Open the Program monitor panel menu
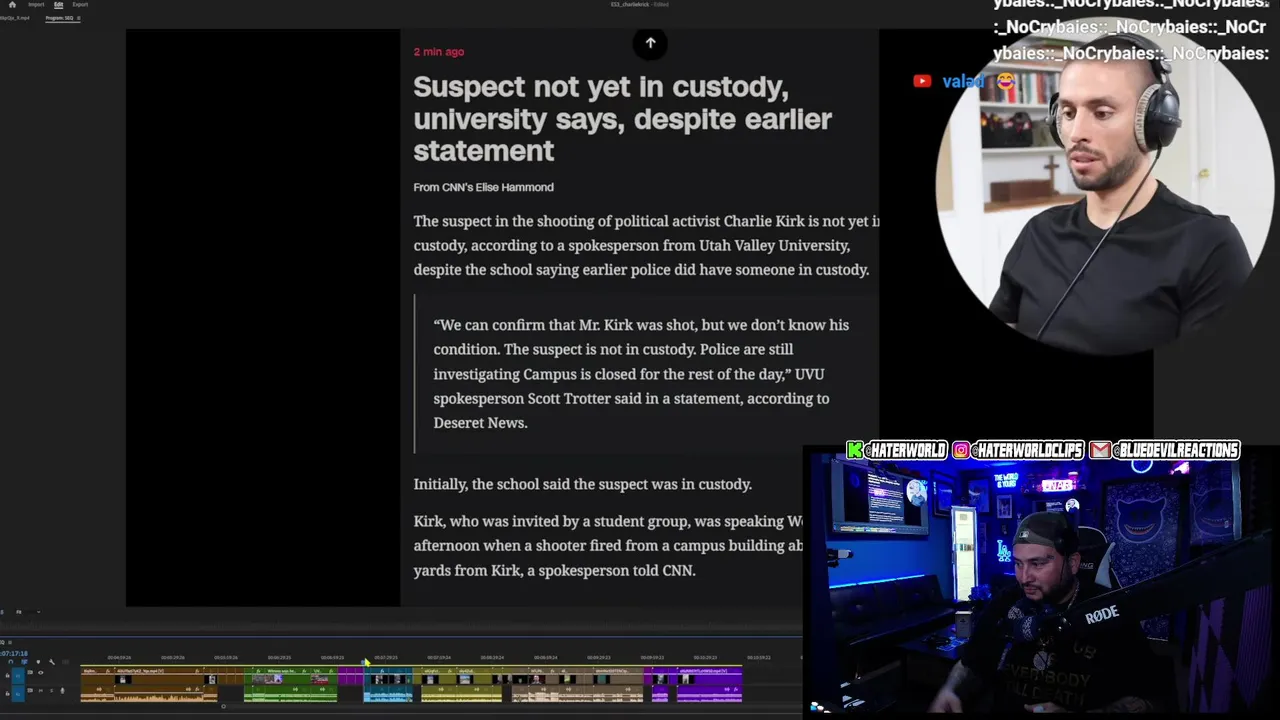 (x=79, y=18)
